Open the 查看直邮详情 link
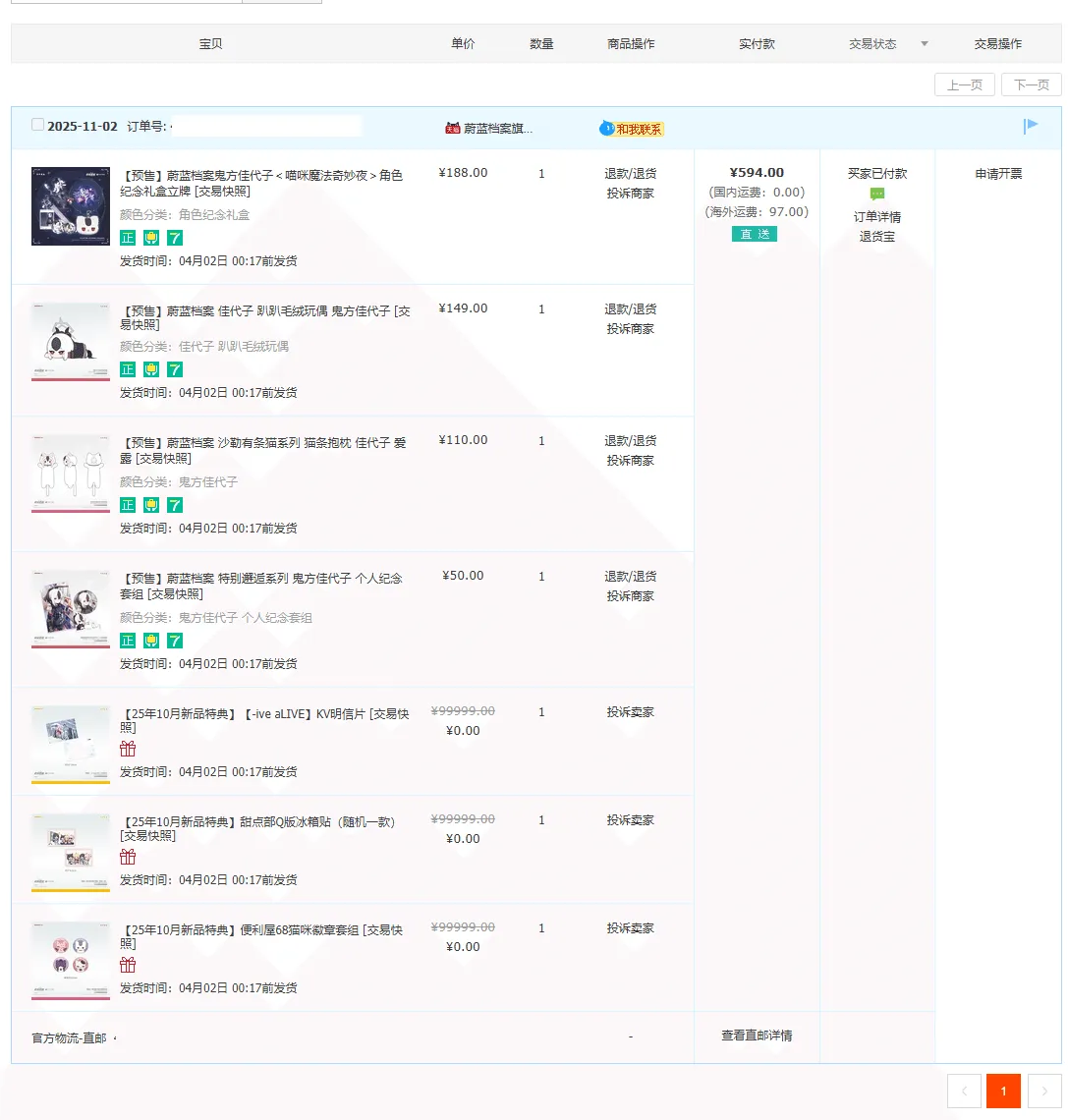This screenshot has width=1068, height=1120. [x=757, y=1036]
